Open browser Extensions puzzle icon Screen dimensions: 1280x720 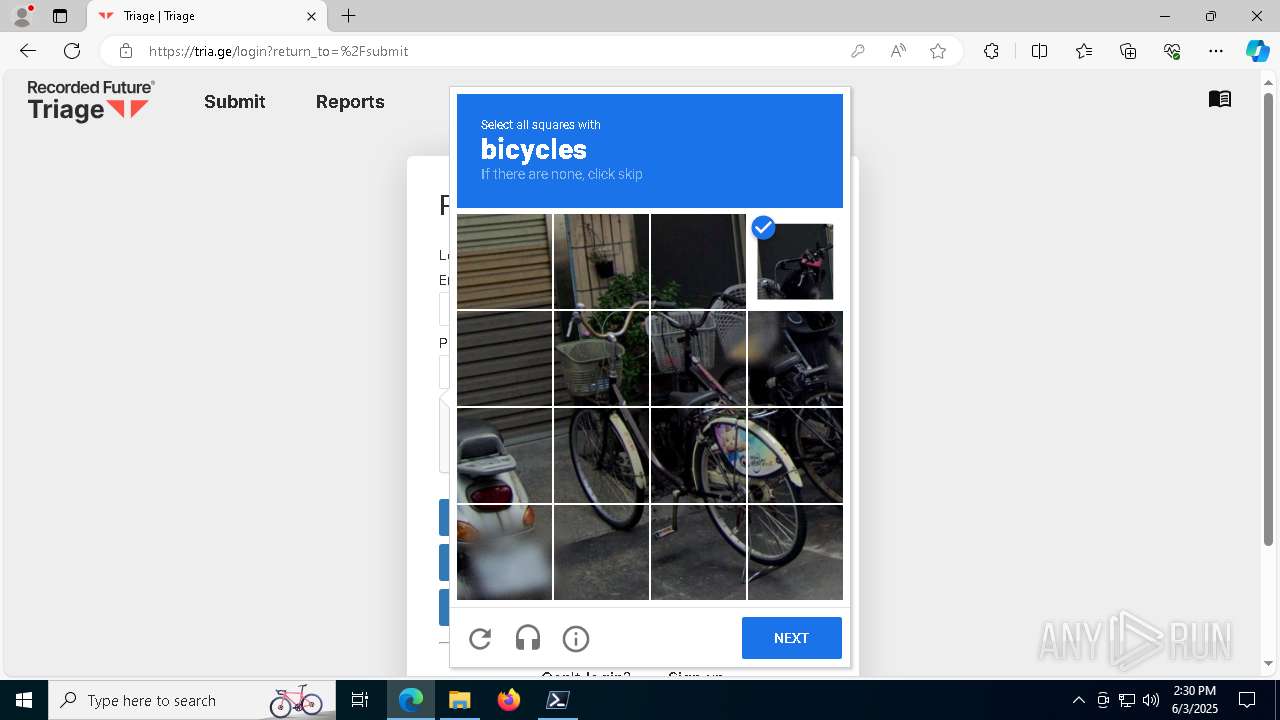click(991, 51)
